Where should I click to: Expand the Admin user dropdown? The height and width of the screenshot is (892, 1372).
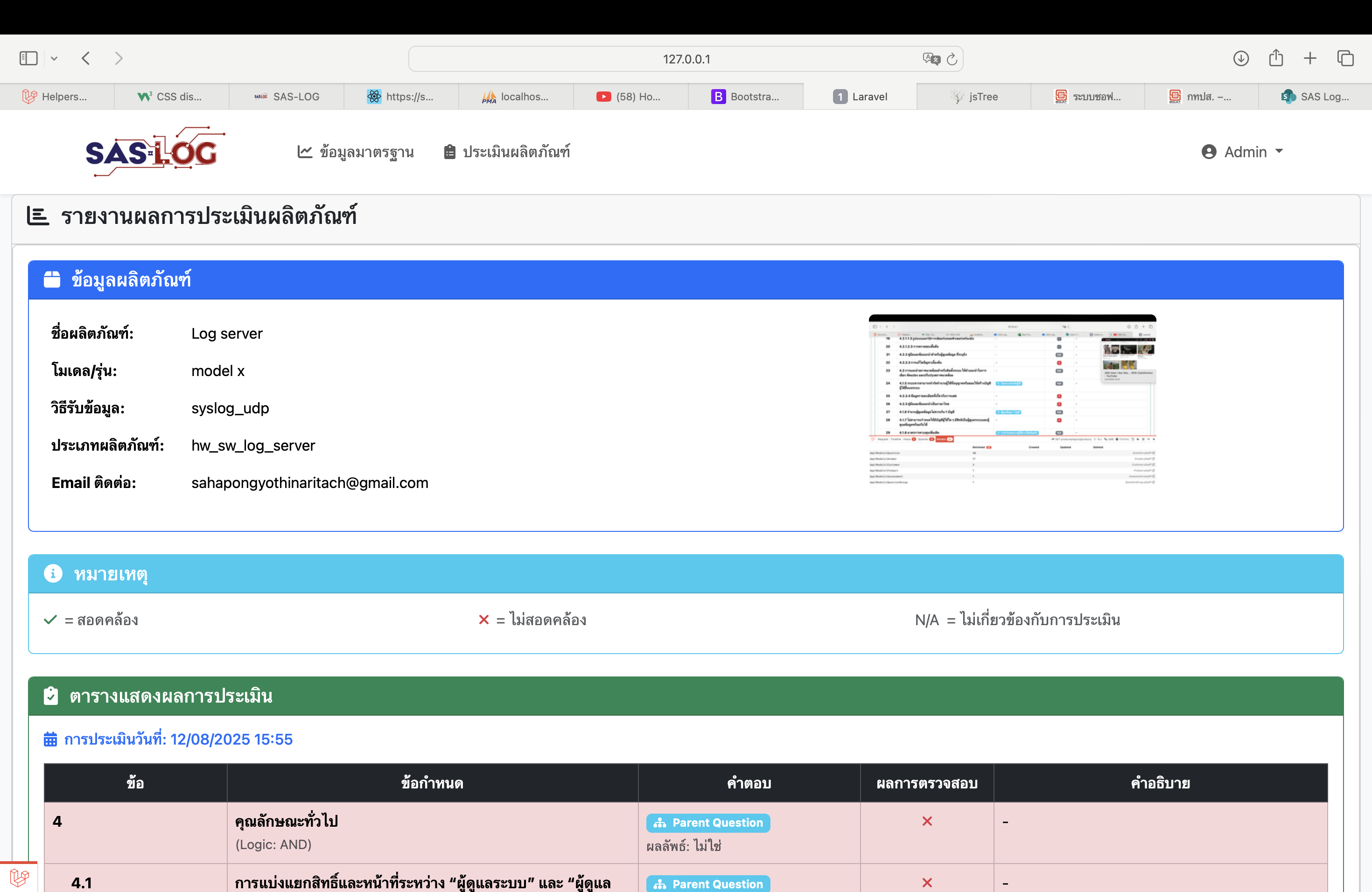coord(1242,152)
